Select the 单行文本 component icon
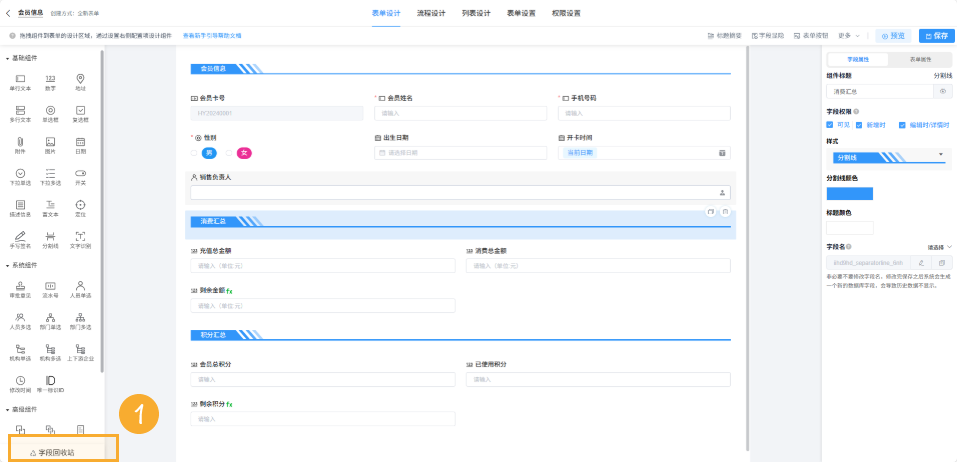This screenshot has height=462, width=957. [x=20, y=79]
